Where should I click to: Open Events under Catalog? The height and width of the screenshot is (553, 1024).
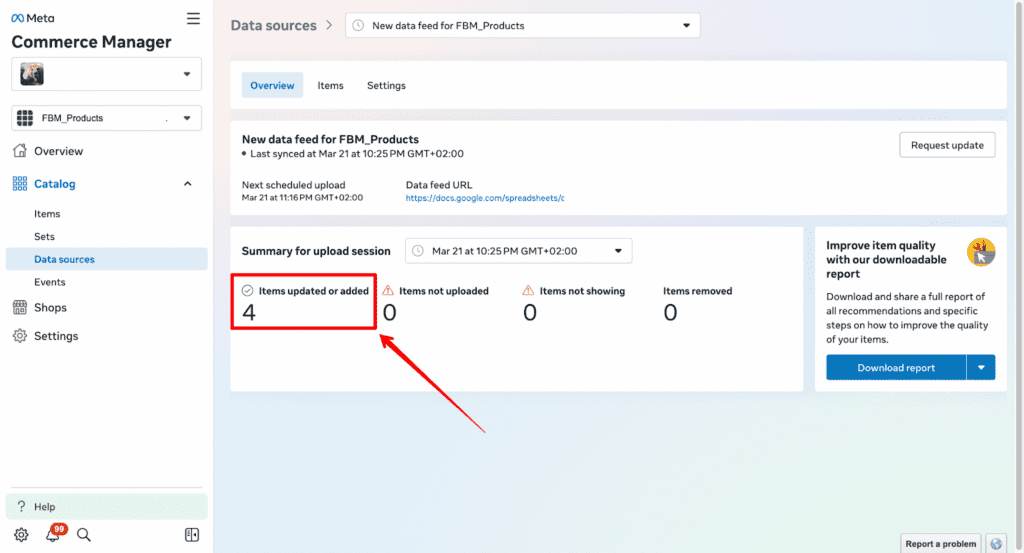click(x=50, y=282)
